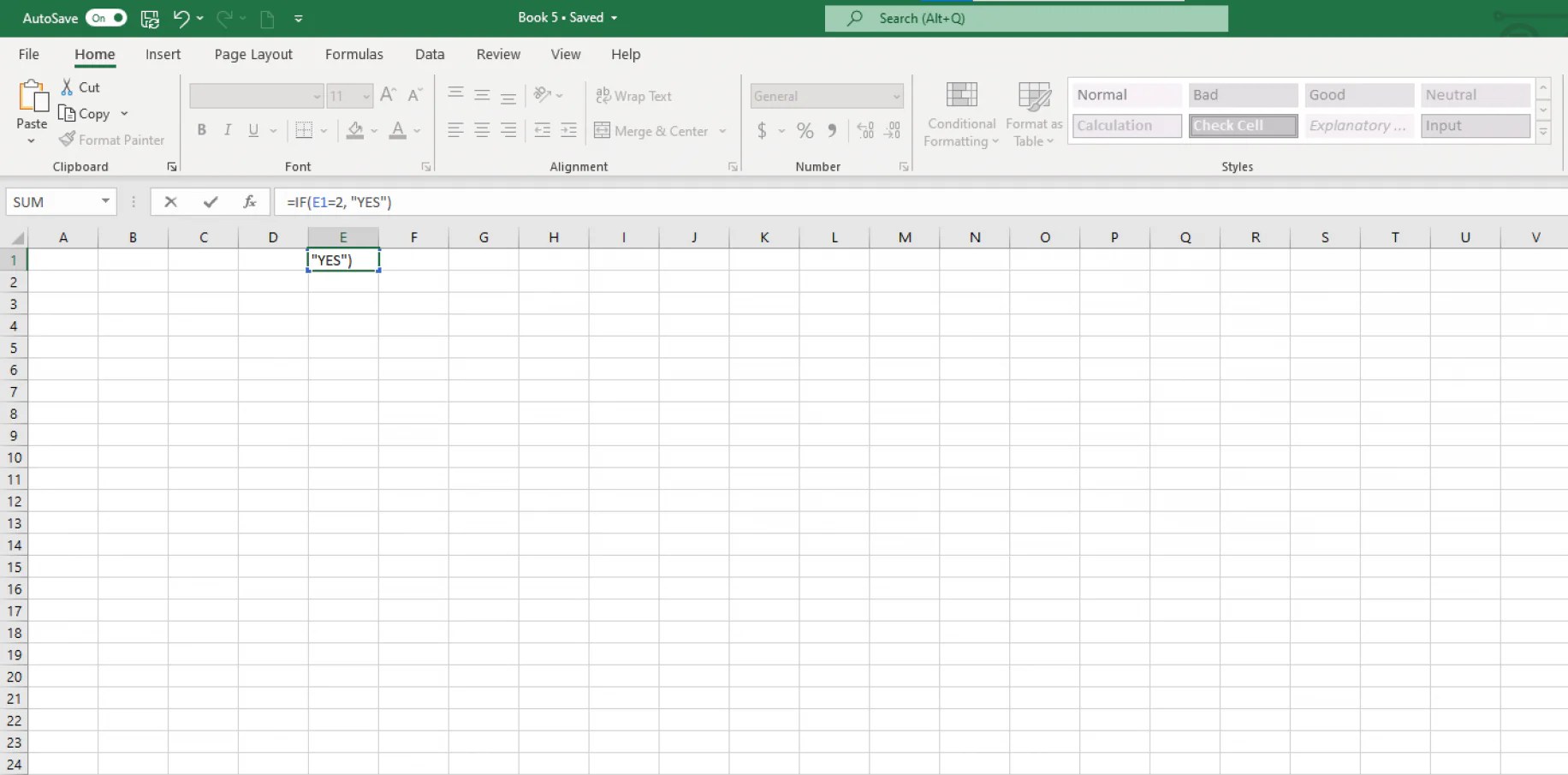Open the Format Painter tool

(112, 140)
